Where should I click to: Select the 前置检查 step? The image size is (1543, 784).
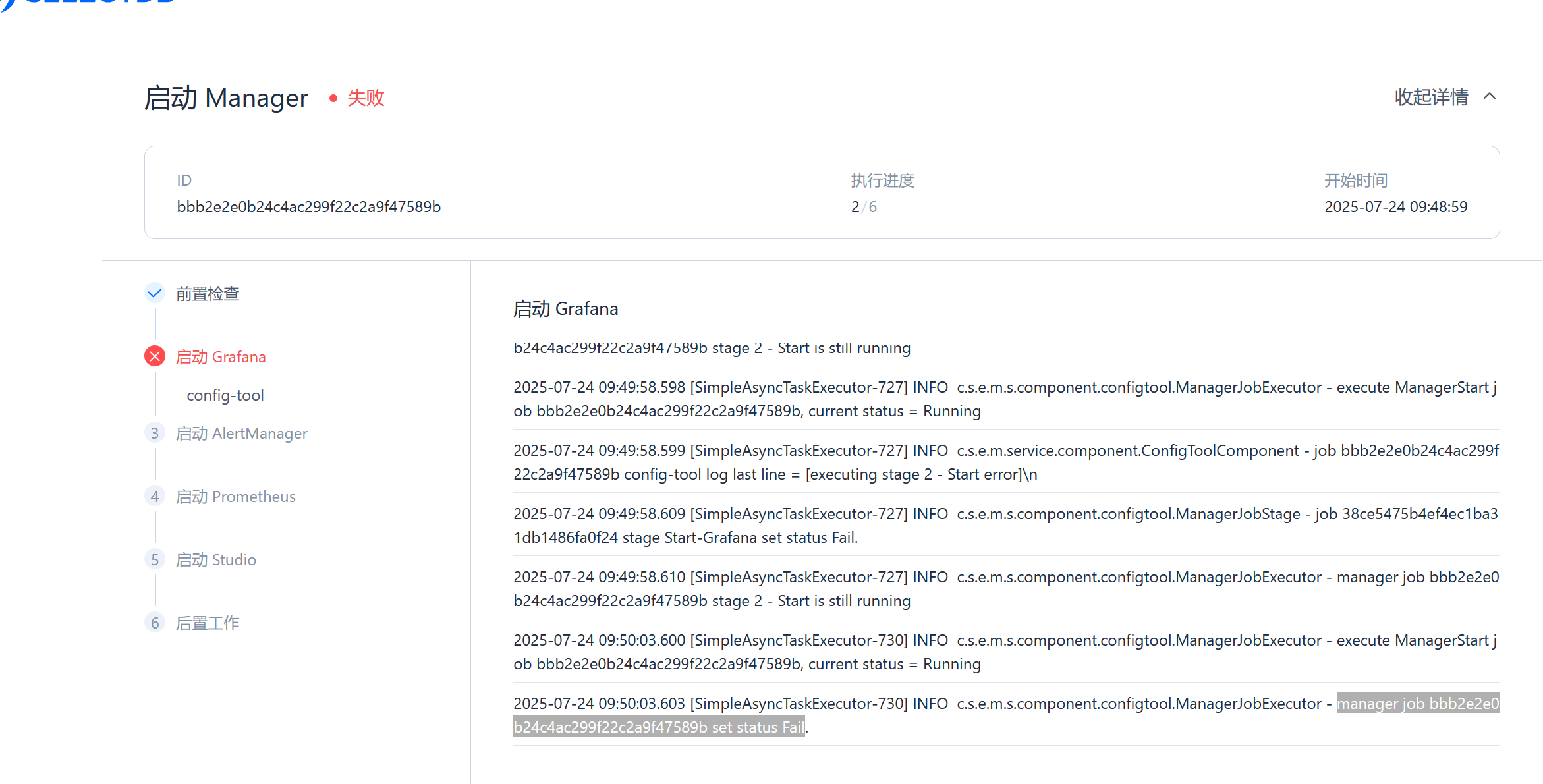[208, 293]
